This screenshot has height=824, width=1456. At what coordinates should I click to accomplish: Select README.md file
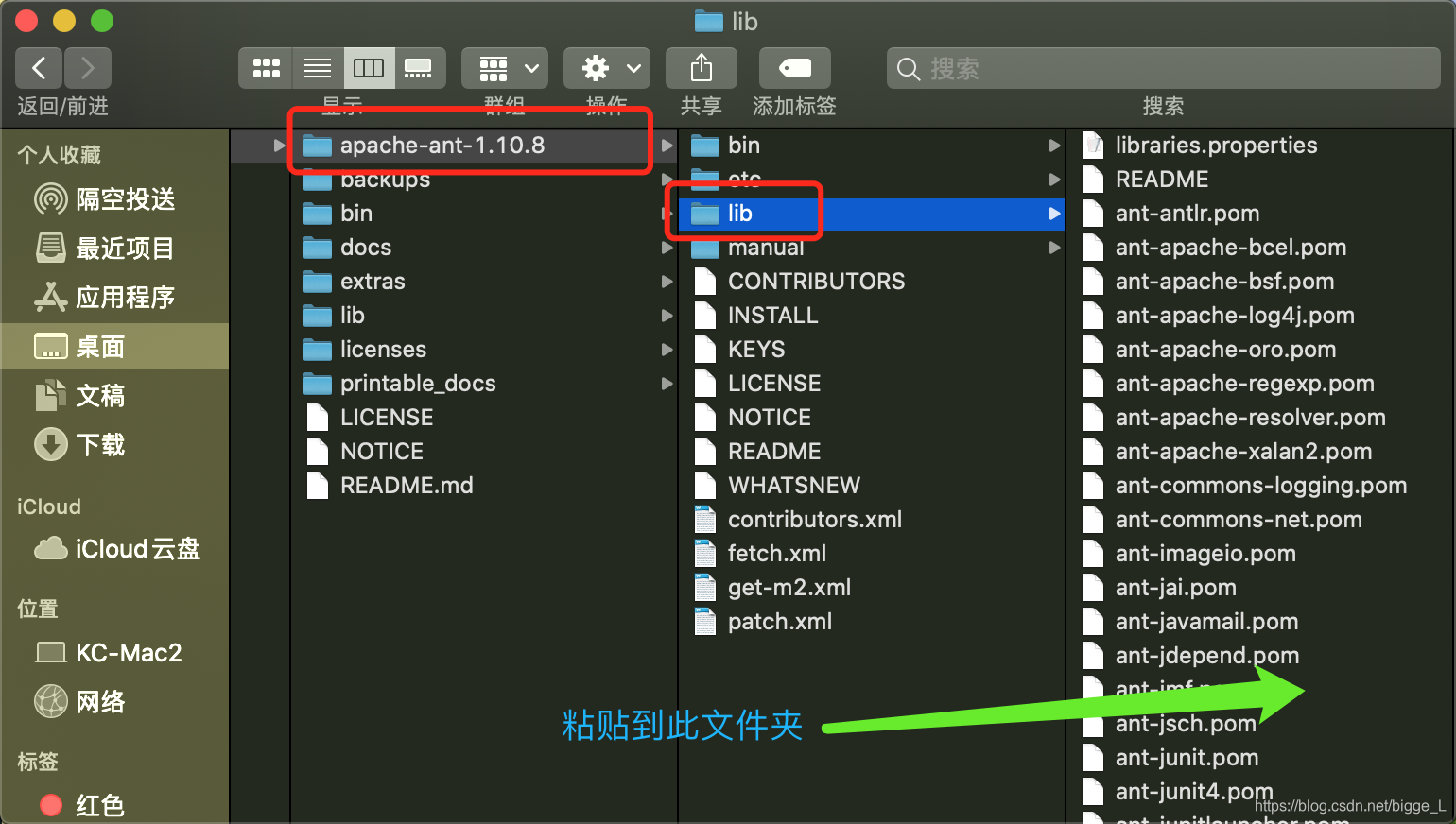pyautogui.click(x=484, y=486)
